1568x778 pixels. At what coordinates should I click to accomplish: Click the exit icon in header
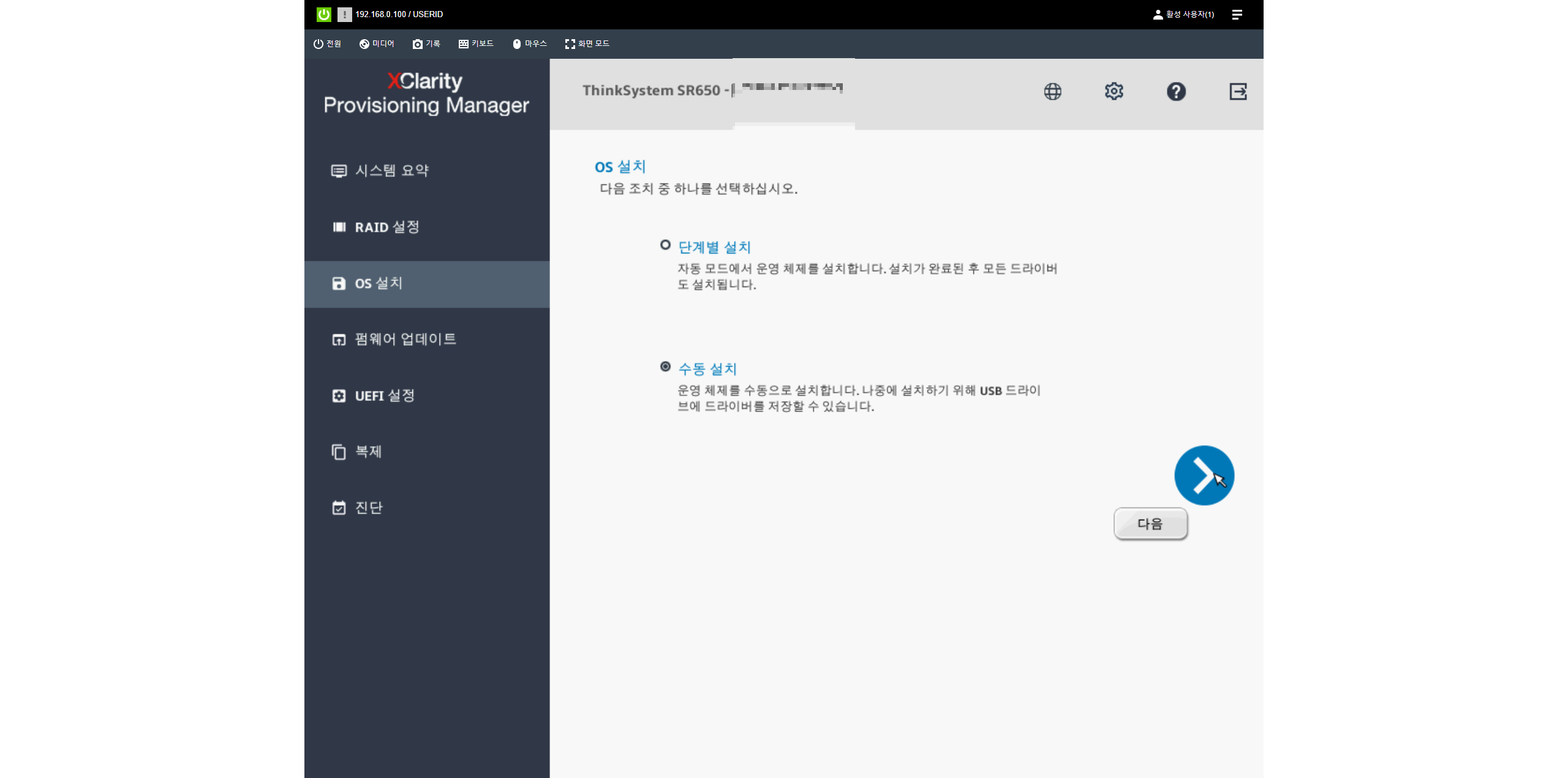[1238, 92]
